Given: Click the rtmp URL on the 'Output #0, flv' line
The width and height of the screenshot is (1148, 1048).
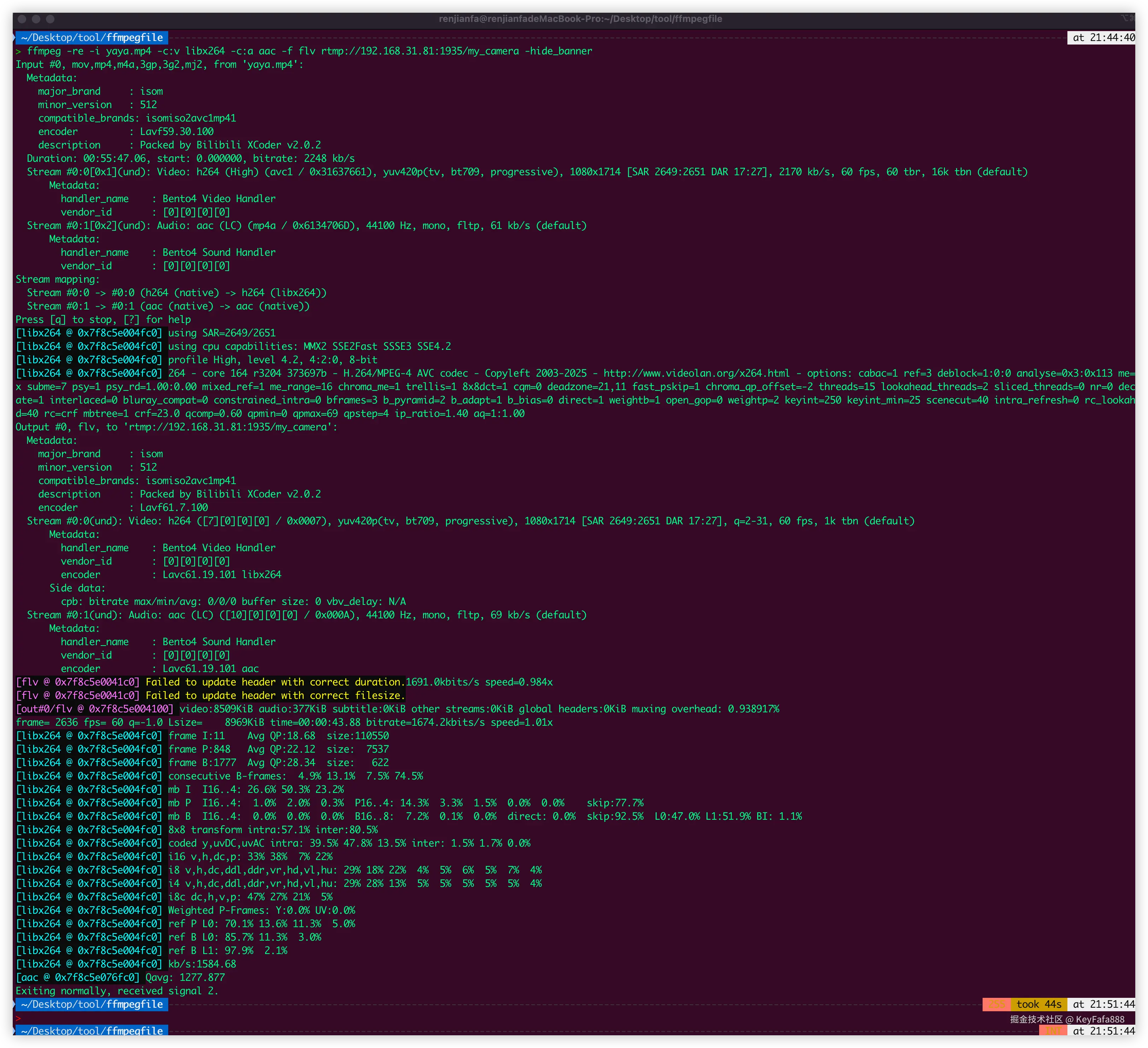Looking at the screenshot, I should (227, 427).
